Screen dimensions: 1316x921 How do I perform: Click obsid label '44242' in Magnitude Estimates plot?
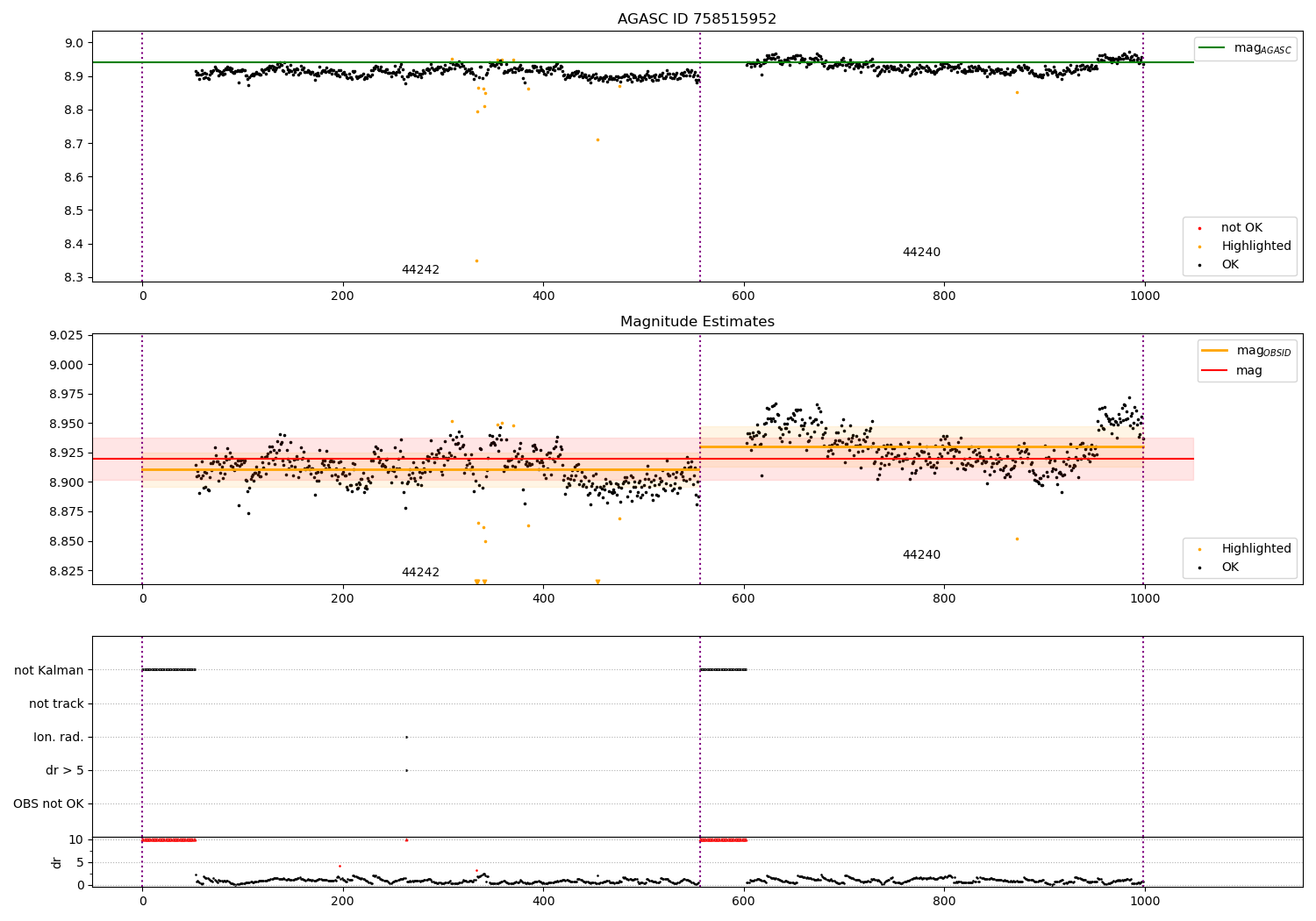(x=420, y=572)
